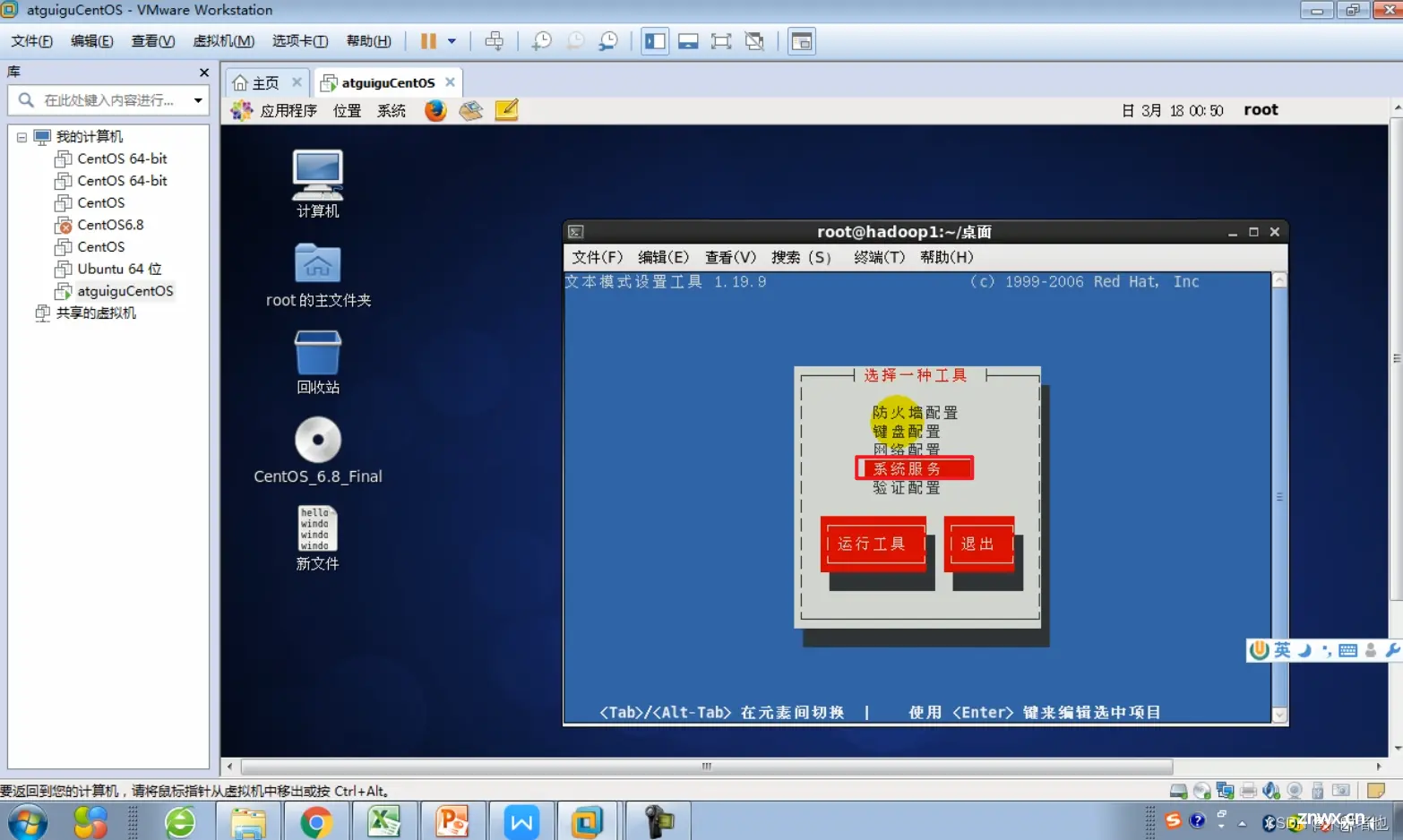Screen dimensions: 1403x840
Task: Launch Firefox from GNOME panel
Action: (435, 110)
